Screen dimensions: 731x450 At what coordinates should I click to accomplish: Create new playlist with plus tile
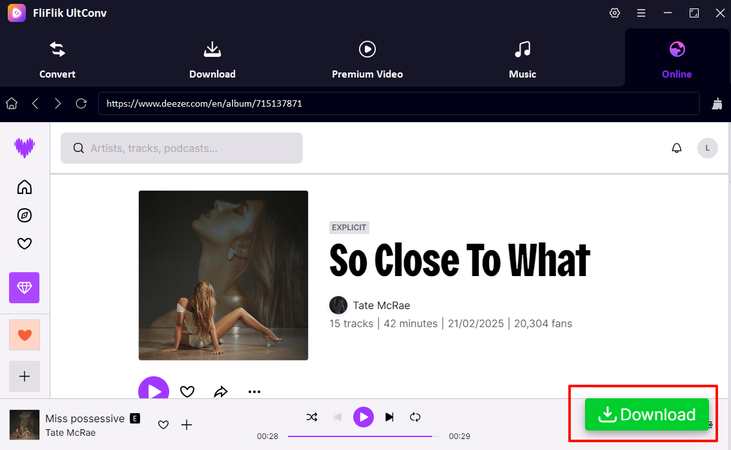pos(24,376)
